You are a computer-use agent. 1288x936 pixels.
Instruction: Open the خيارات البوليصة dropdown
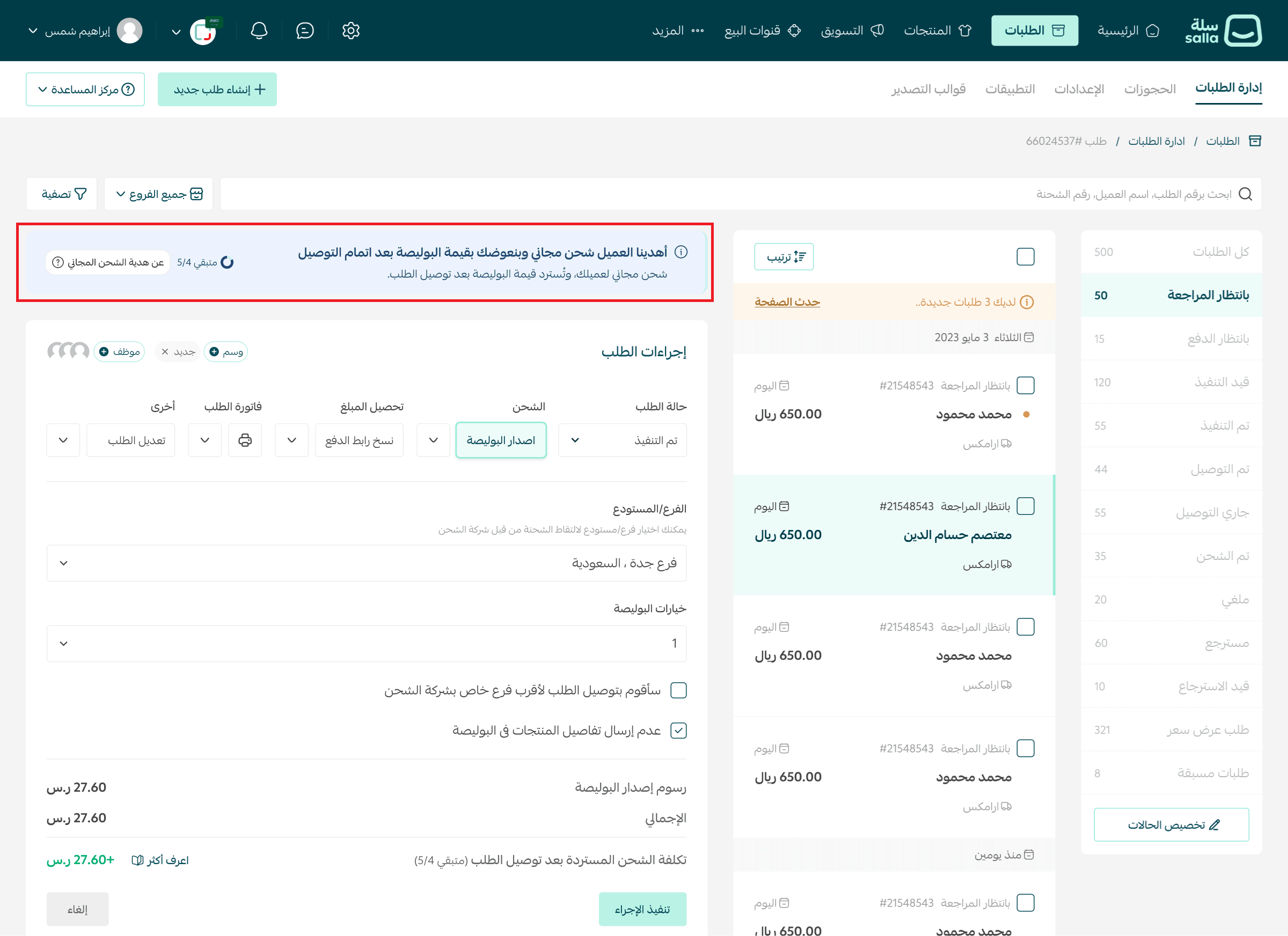(367, 644)
